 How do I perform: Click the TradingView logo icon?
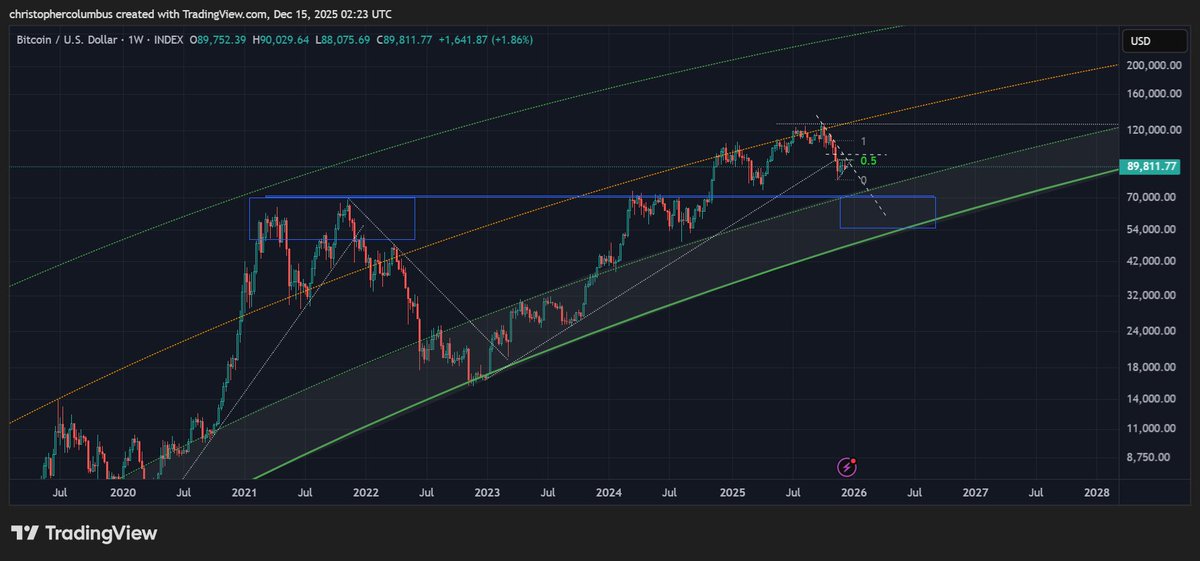pyautogui.click(x=25, y=534)
